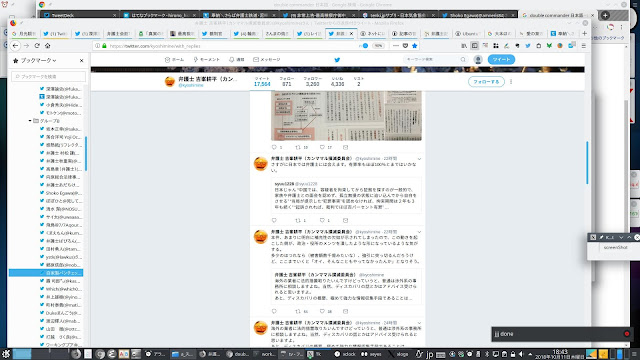Open new tab in Chrome window

[605, 15]
